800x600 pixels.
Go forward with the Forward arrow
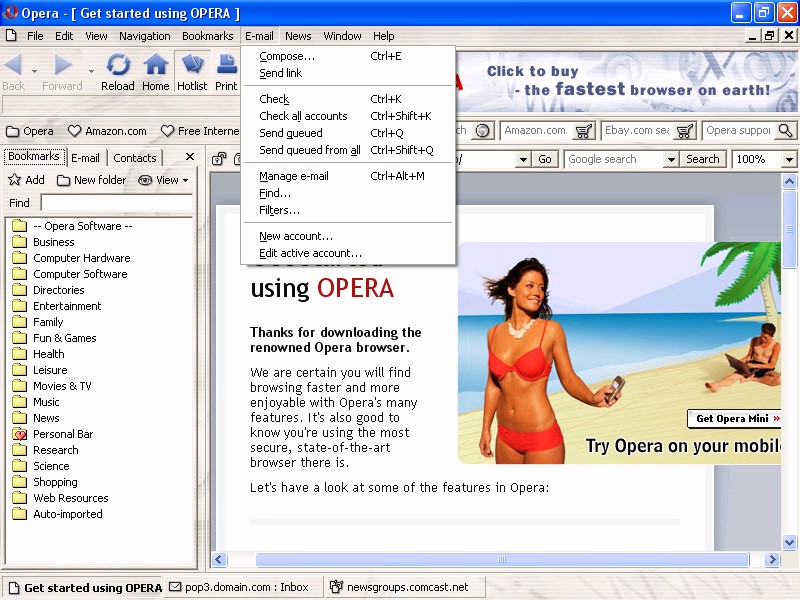[x=62, y=72]
